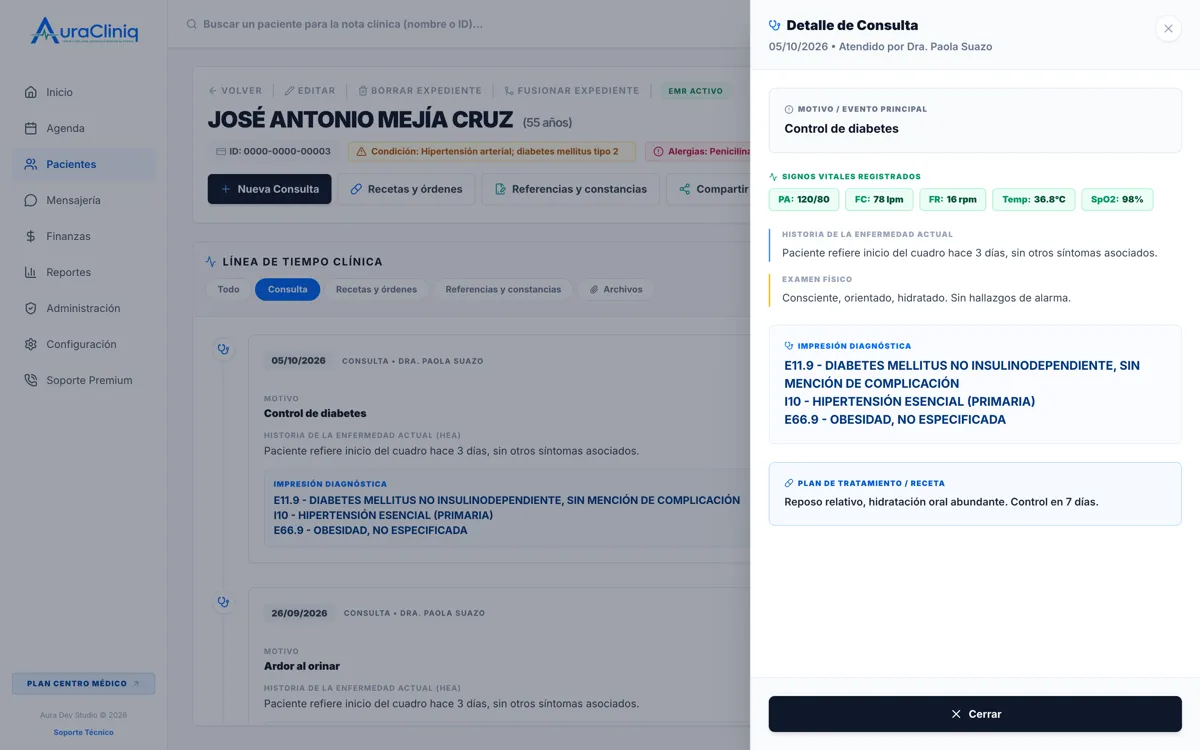Click Editar on patient record
This screenshot has height=750, width=1200.
click(x=310, y=91)
